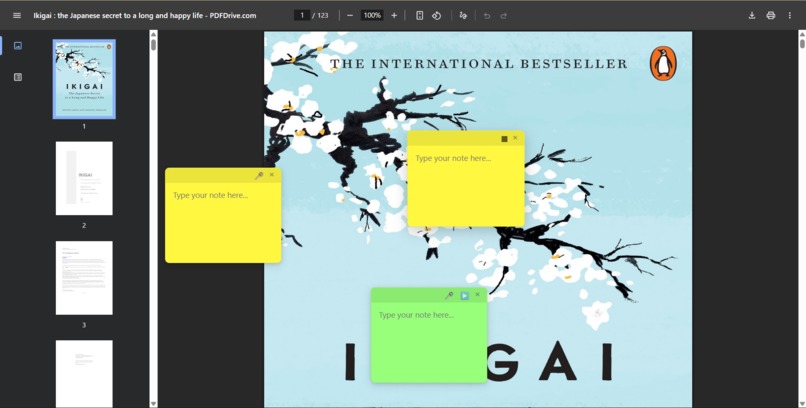Click 'THE INTERNATIONAL BESTSELLER' cover text
Image resolution: width=806 pixels, height=408 pixels.
click(479, 64)
